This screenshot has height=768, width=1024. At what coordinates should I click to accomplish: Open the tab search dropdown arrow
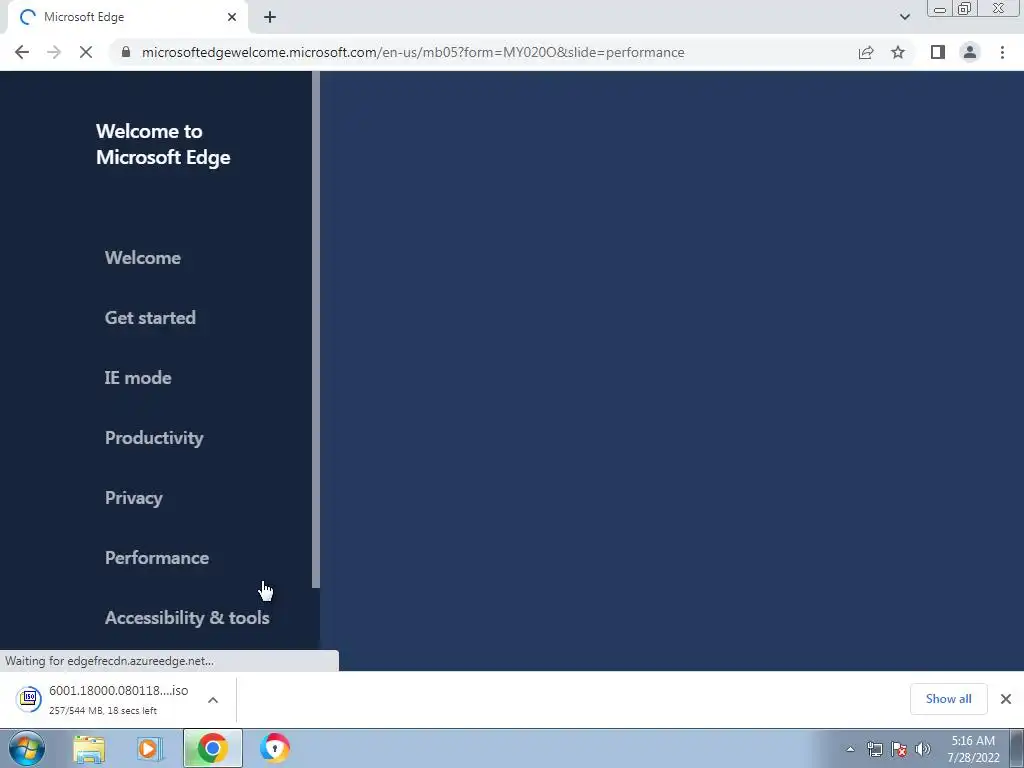(x=904, y=17)
